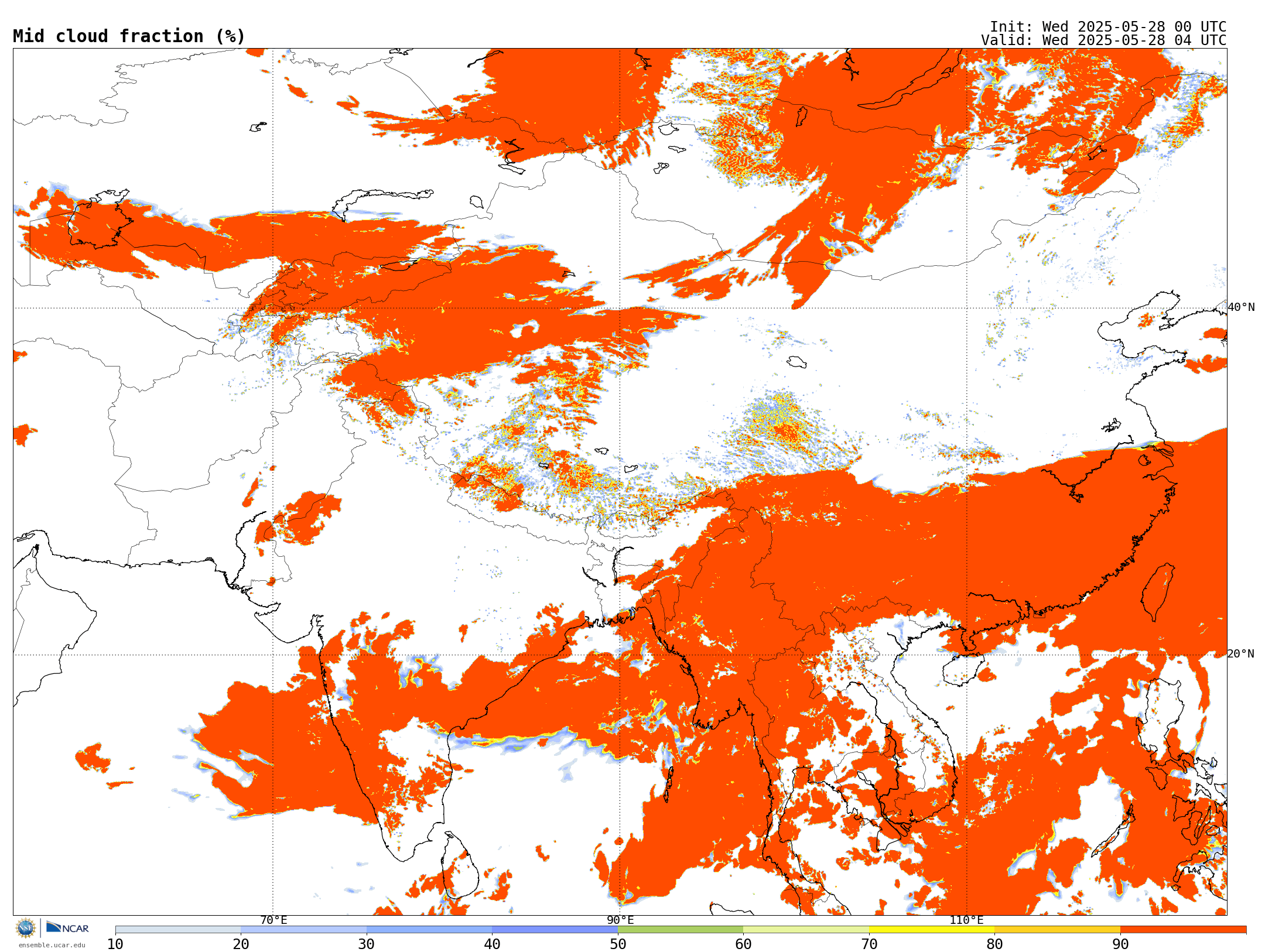Pick the 40-50 periwinkle colorbar segment
This screenshot has height=952, width=1265.
tap(555, 930)
